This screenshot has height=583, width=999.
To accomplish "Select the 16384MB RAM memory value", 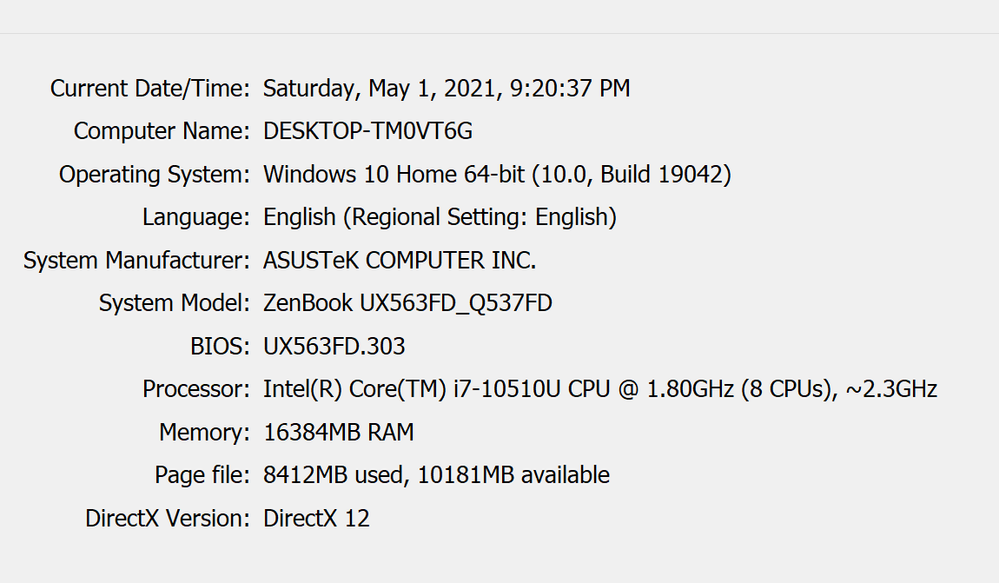I will tap(338, 433).
